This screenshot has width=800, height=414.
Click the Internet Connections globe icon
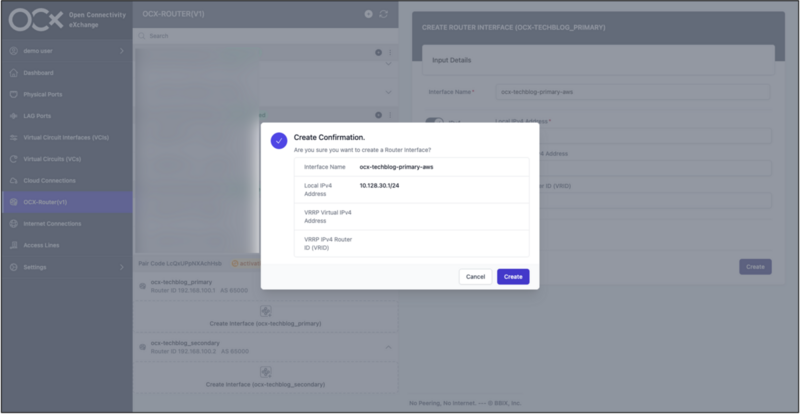click(x=14, y=224)
